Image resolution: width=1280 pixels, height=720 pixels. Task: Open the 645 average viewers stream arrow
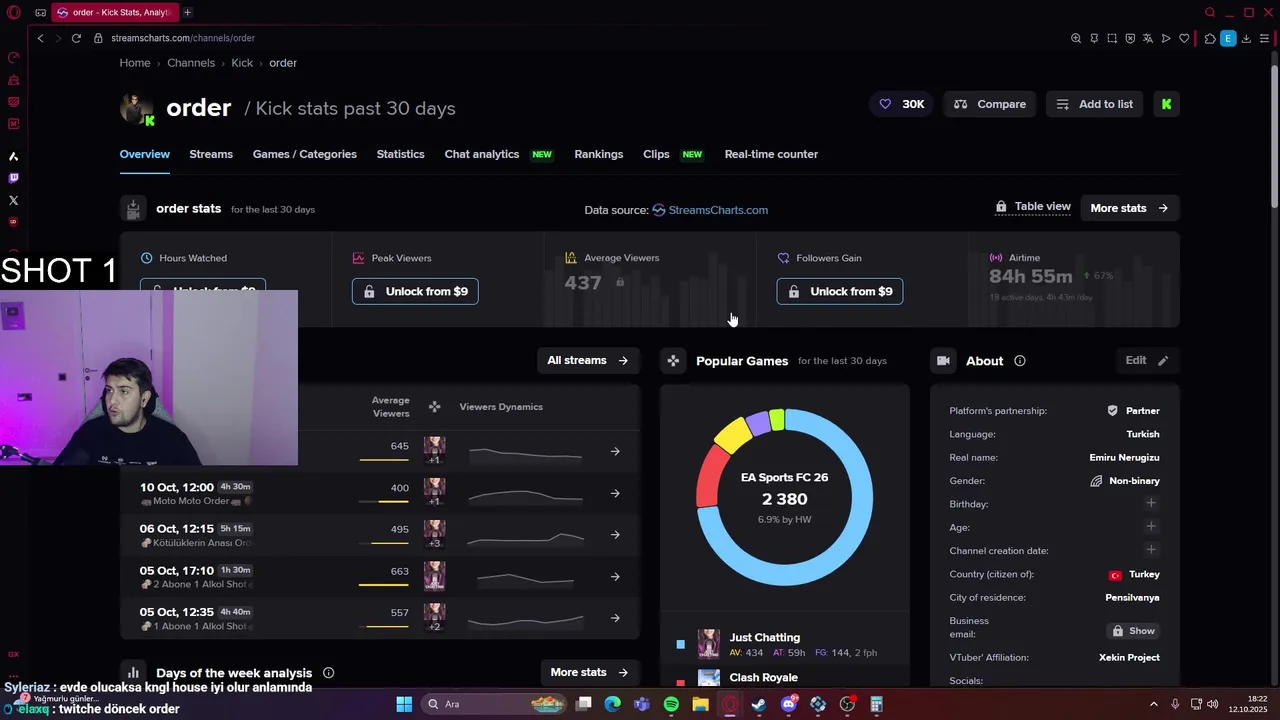[x=615, y=452]
